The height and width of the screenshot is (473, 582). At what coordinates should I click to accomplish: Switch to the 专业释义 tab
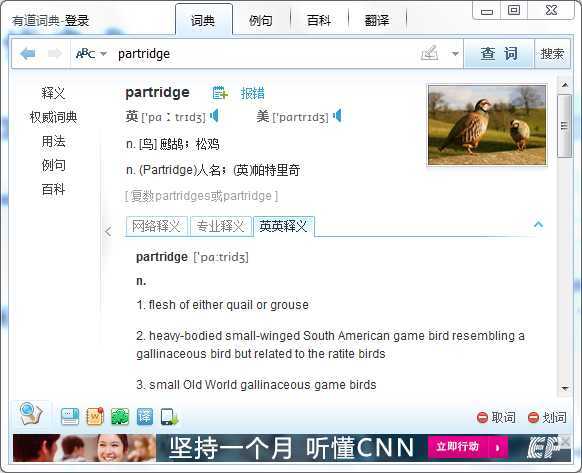pos(220,226)
